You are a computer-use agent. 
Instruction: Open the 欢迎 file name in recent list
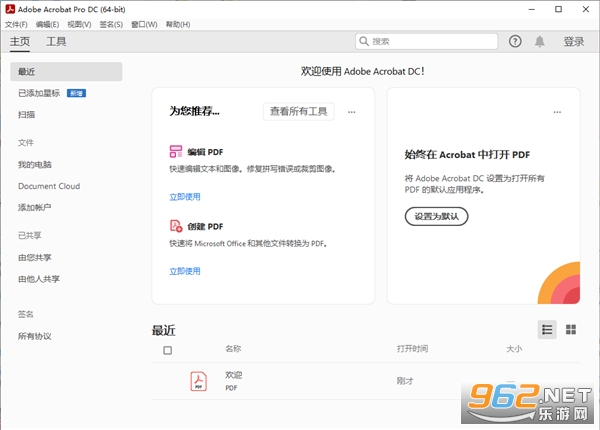point(233,375)
